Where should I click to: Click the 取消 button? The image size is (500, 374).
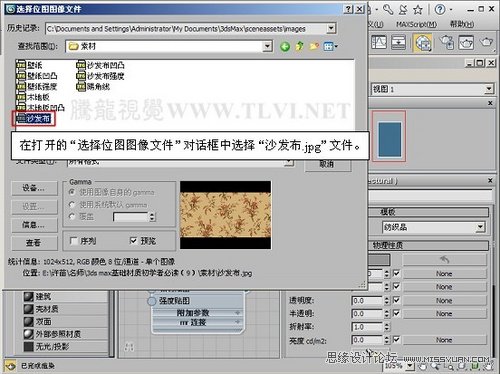pos(328,165)
